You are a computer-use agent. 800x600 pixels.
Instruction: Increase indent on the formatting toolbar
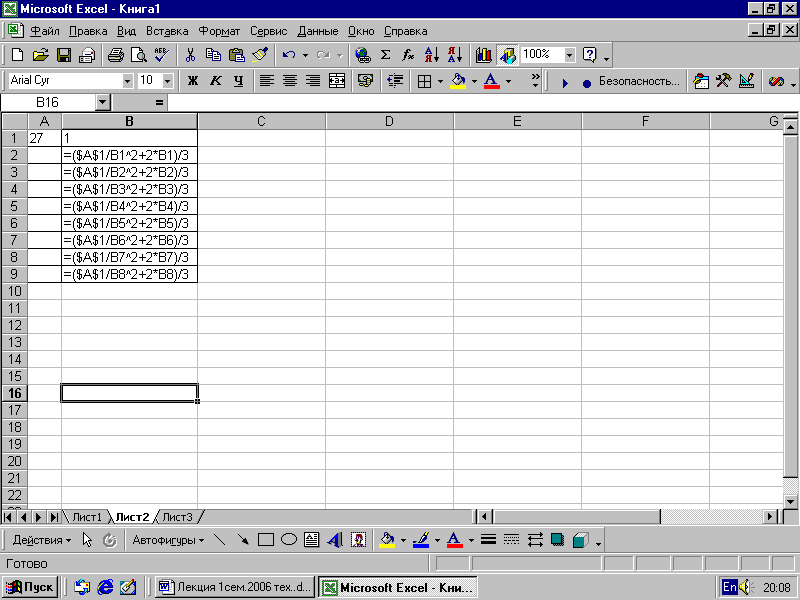click(394, 81)
